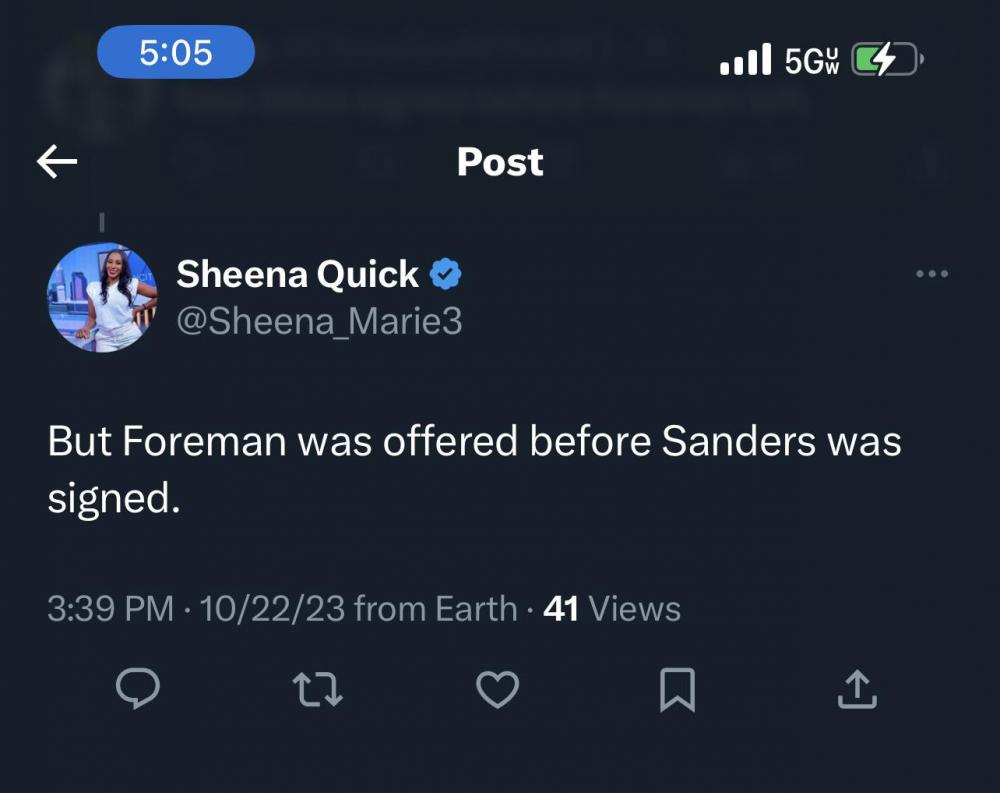Open the share upload icon

[x=857, y=689]
